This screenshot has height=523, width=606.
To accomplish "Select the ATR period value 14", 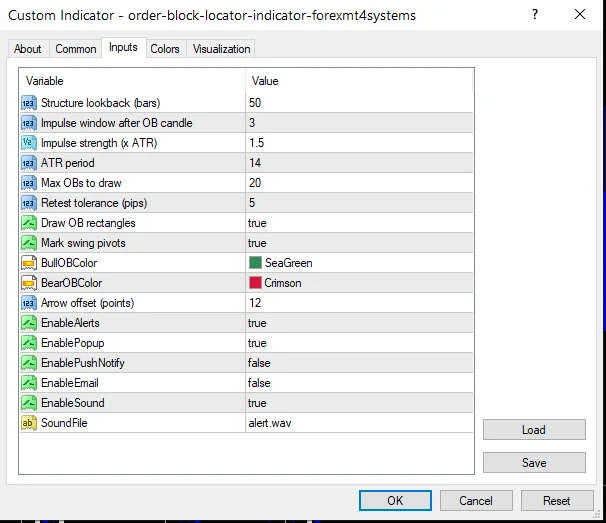I will 255,163.
